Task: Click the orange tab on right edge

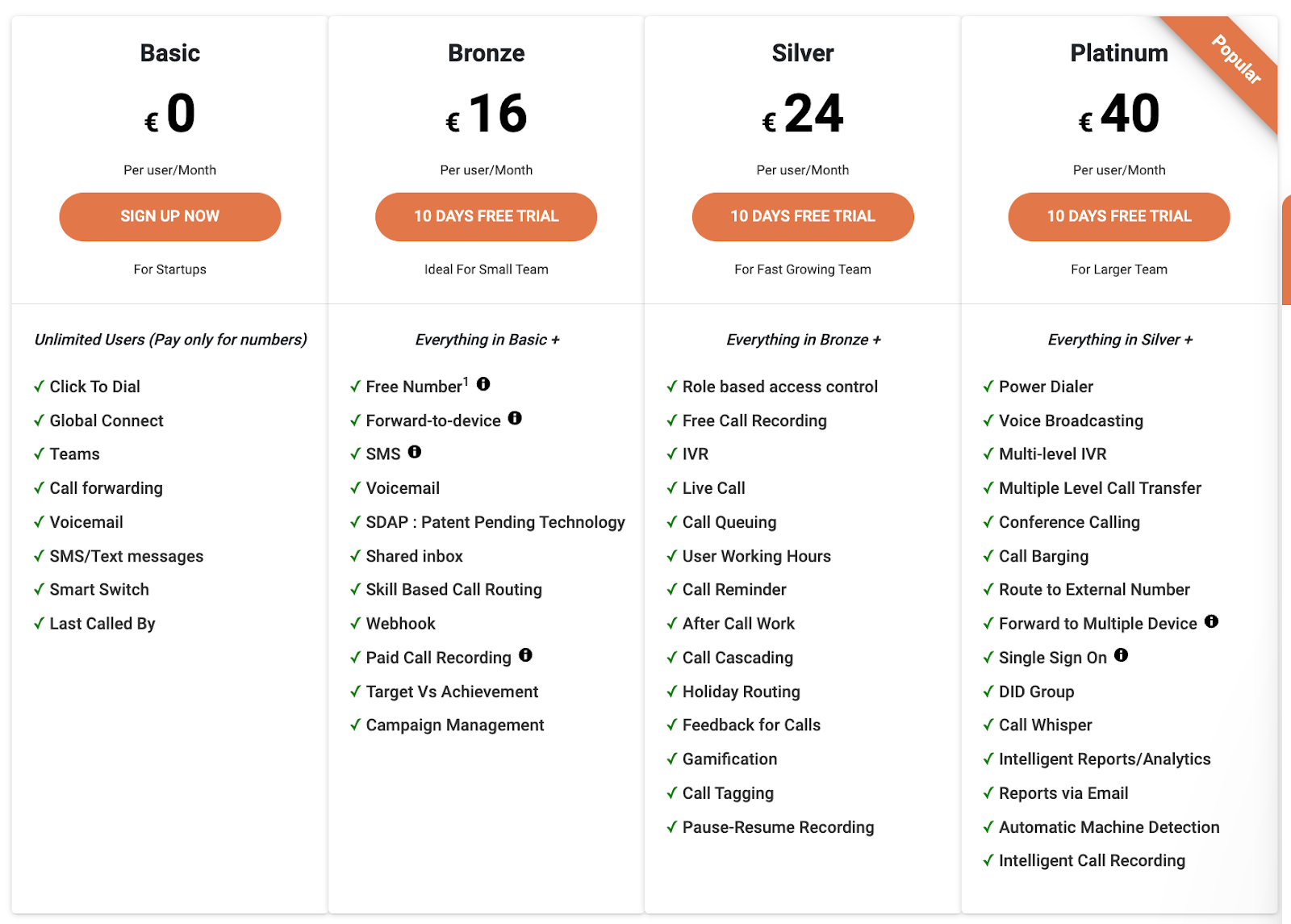Action: [1286, 250]
